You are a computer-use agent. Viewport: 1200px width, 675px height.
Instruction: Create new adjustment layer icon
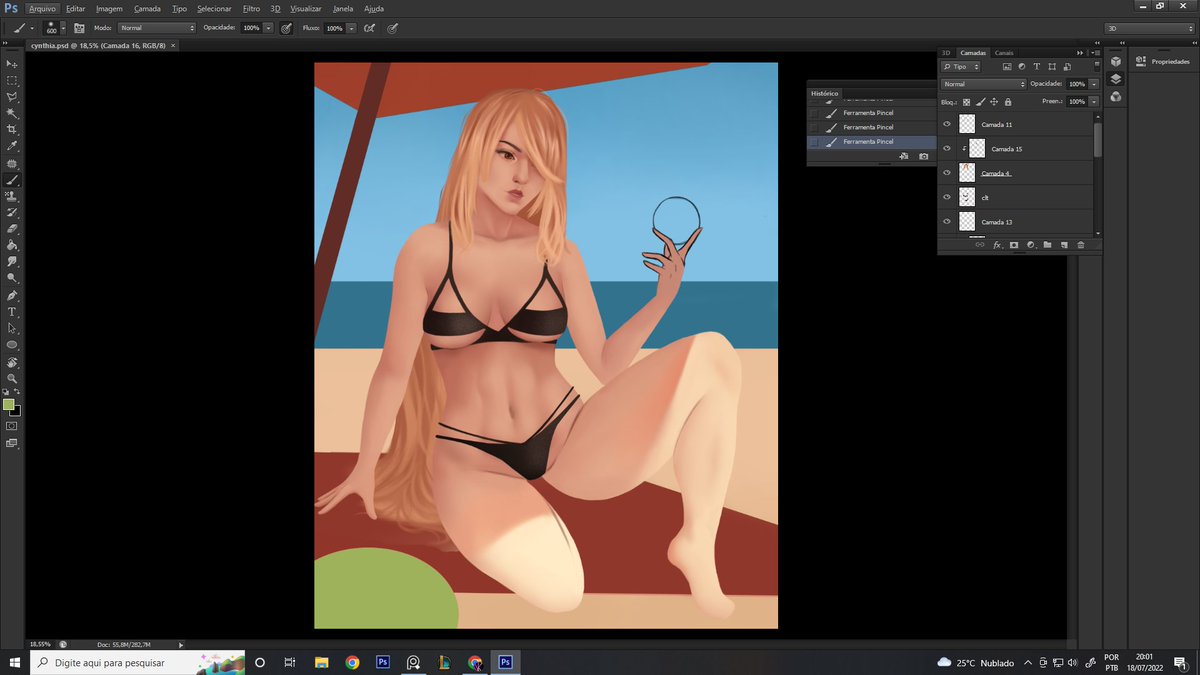tap(1030, 245)
